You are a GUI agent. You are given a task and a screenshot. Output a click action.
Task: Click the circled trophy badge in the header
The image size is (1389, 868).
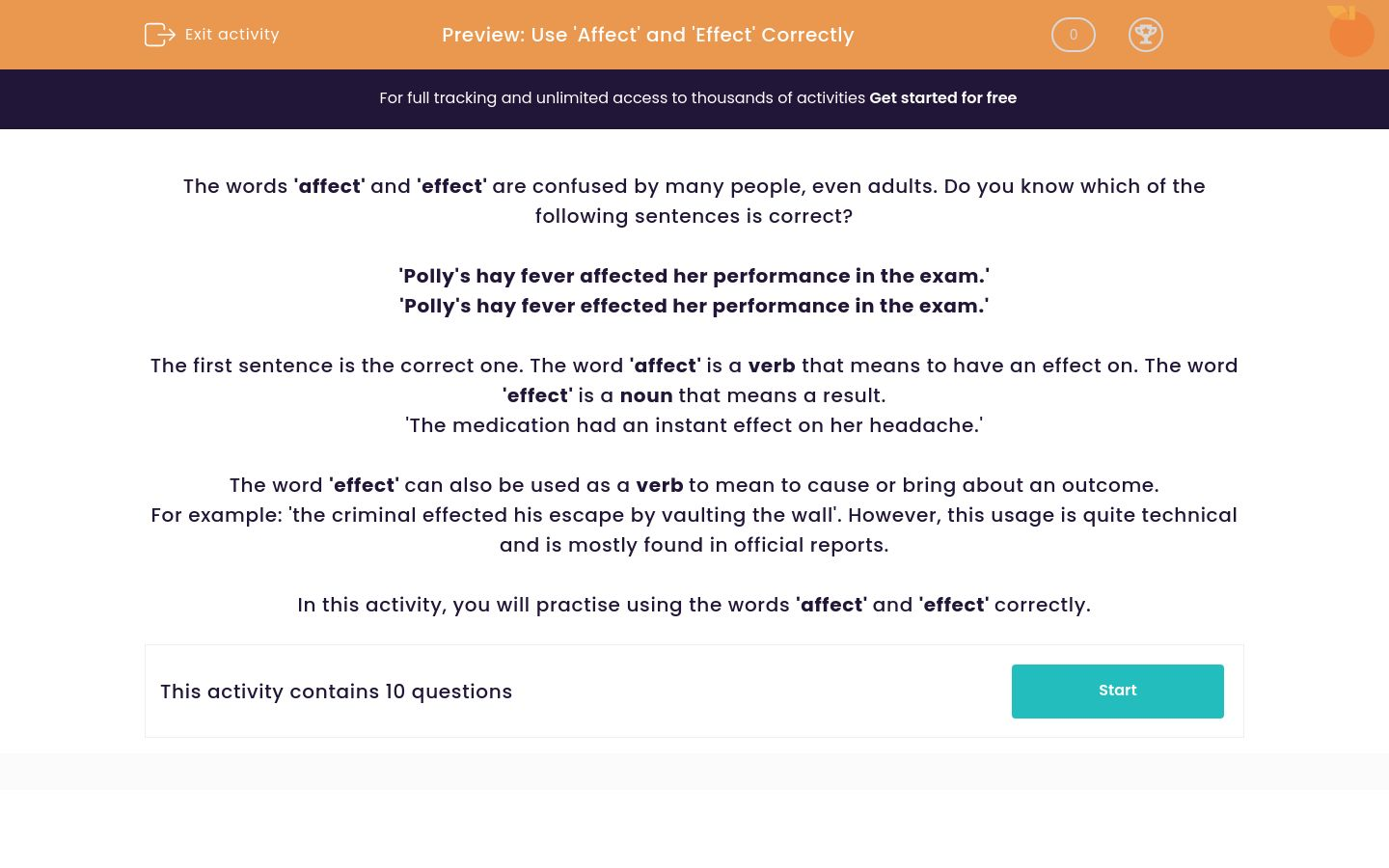pos(1146,35)
